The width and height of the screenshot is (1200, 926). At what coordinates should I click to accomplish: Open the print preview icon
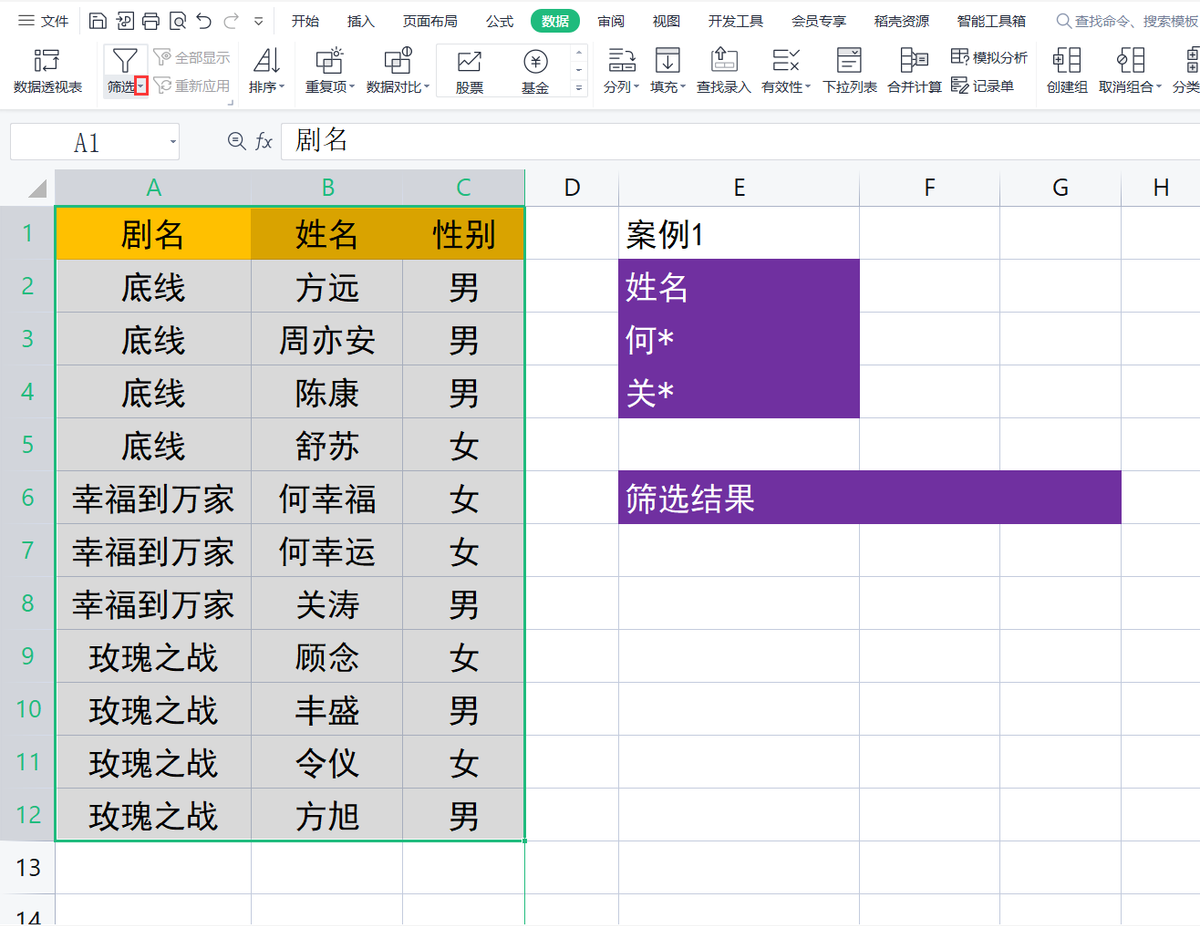[x=178, y=21]
